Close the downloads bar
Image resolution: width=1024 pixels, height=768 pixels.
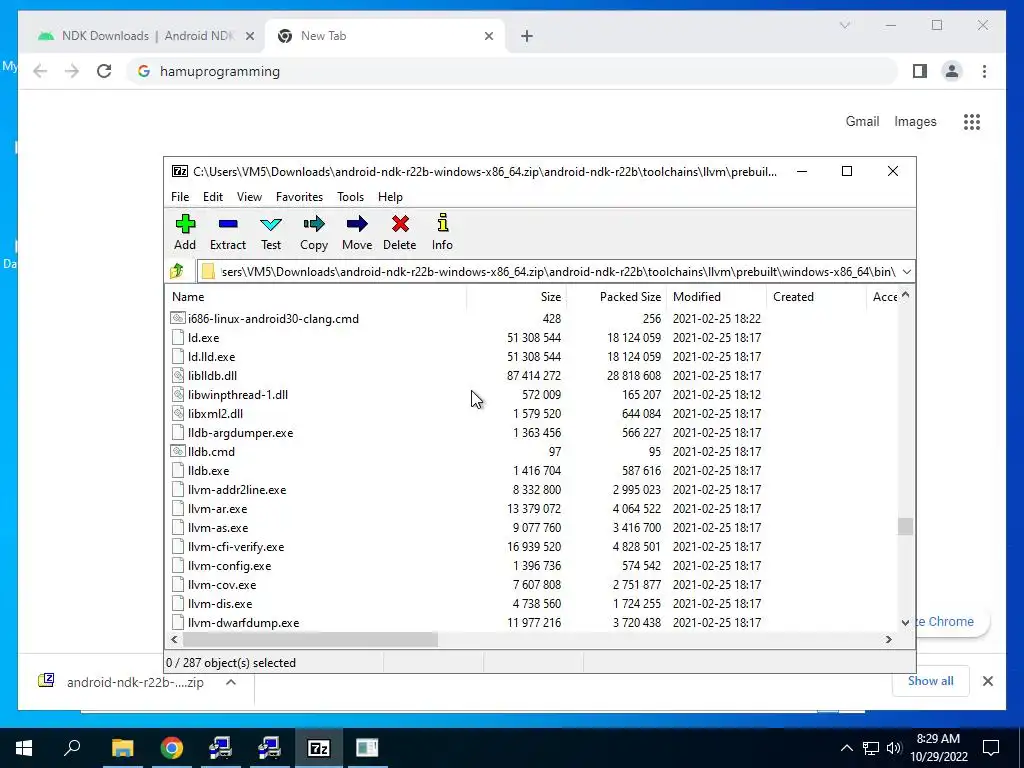[987, 681]
